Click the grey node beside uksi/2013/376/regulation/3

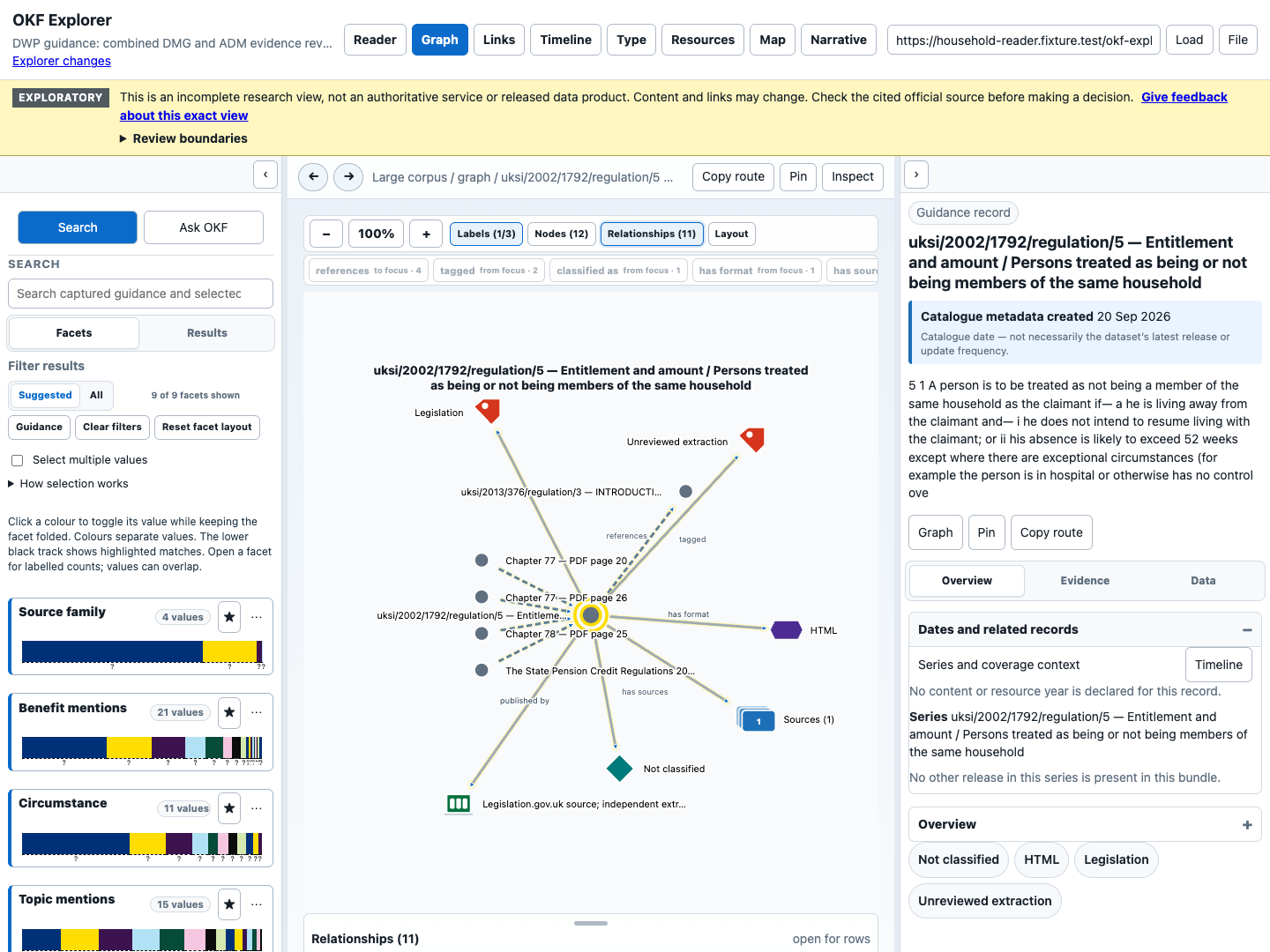(x=685, y=491)
